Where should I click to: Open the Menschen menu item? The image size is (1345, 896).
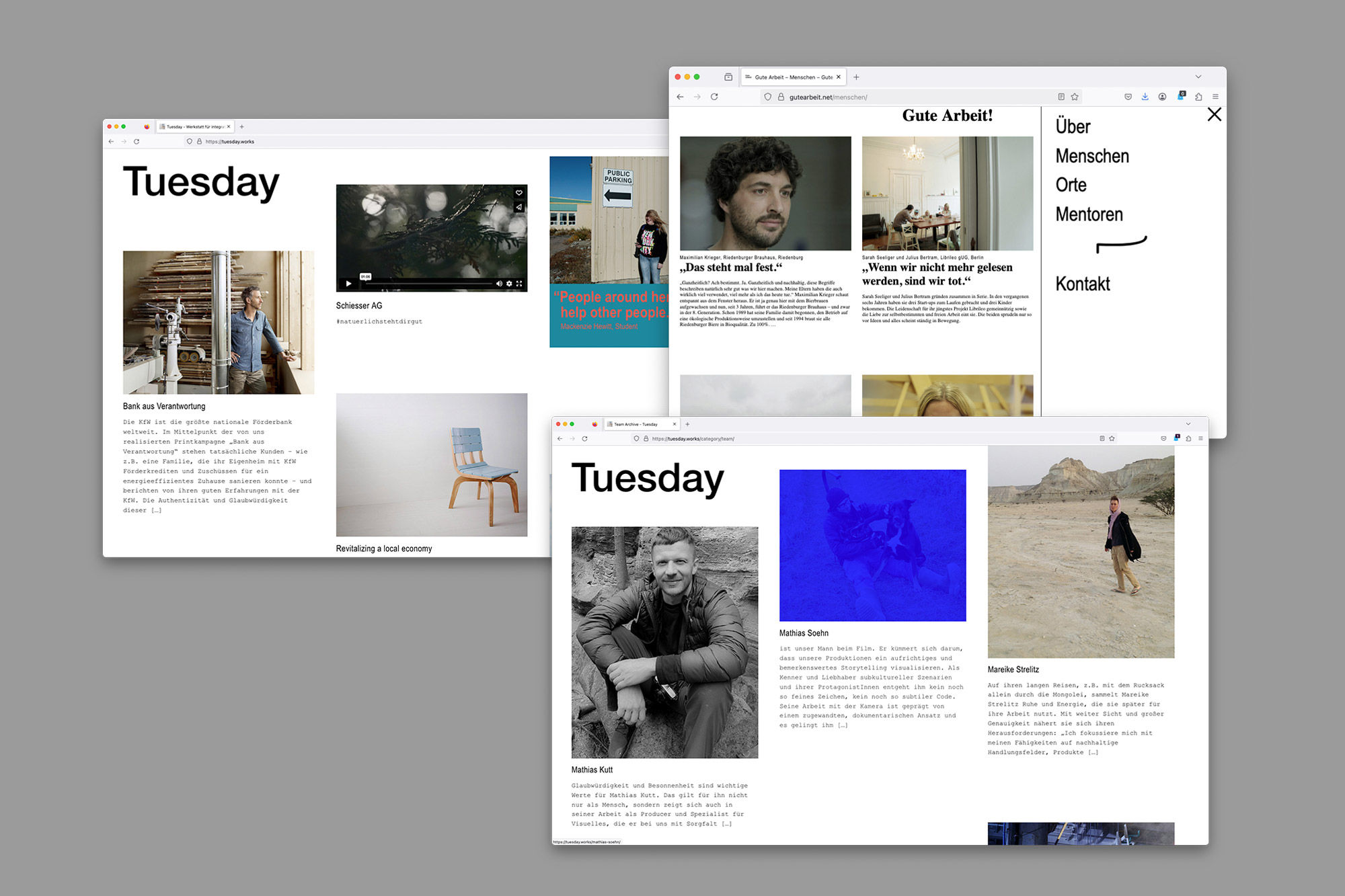[x=1092, y=156]
